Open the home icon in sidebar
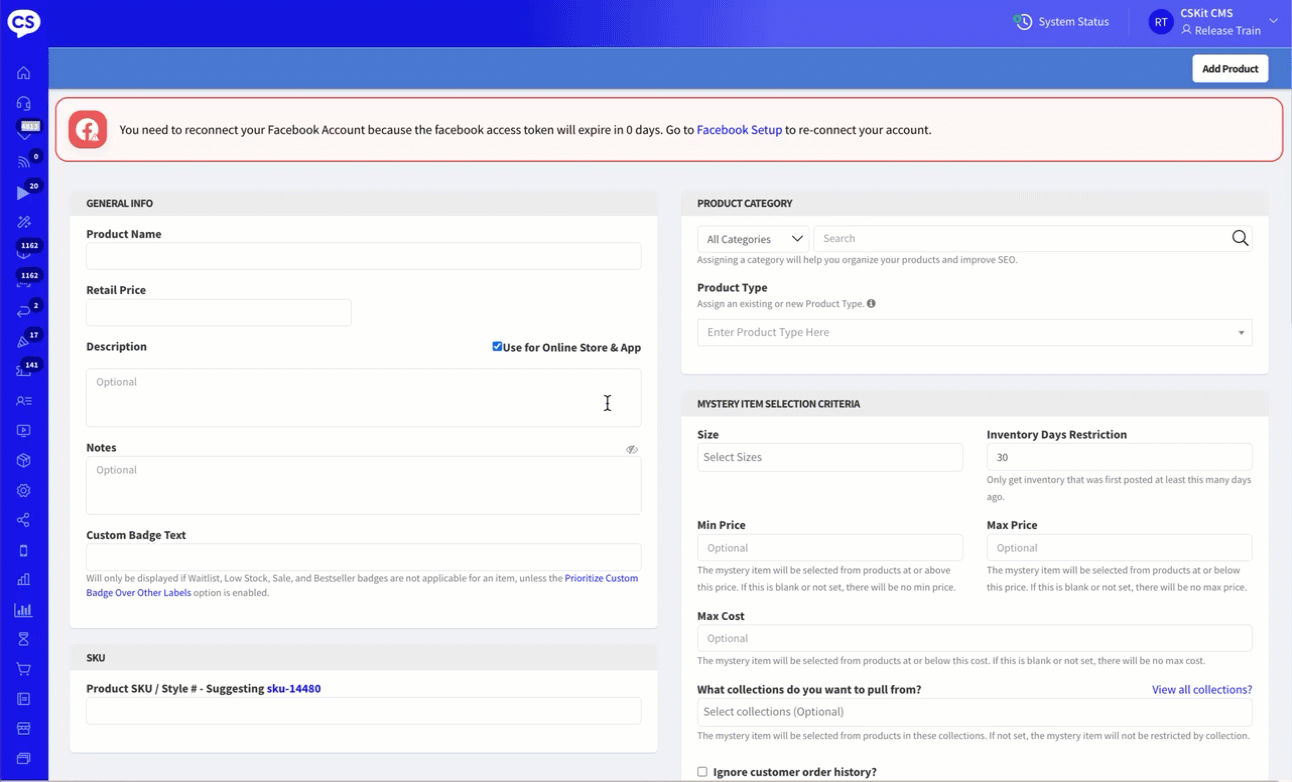This screenshot has width=1292, height=782. (x=23, y=73)
